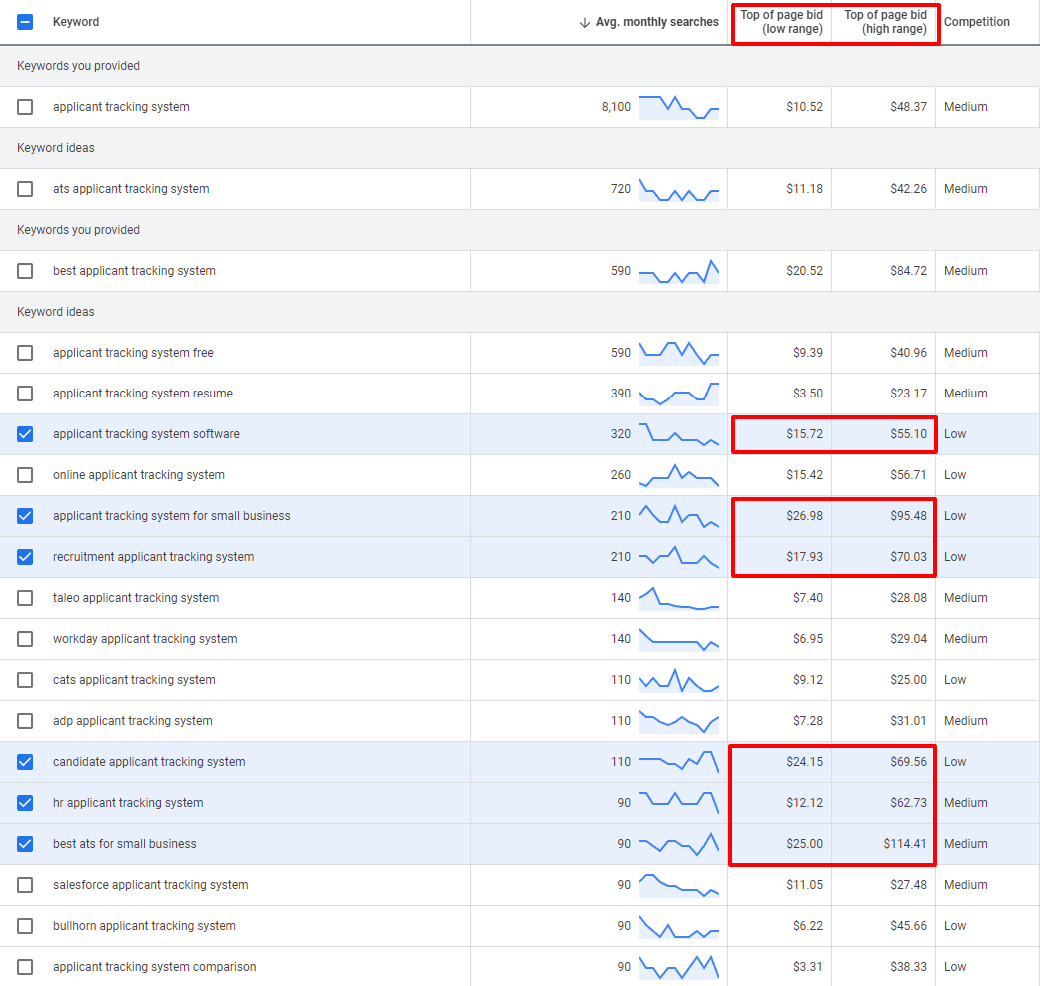Select the bullhorn applicant tracking system checkbox
1040x986 pixels.
25,926
